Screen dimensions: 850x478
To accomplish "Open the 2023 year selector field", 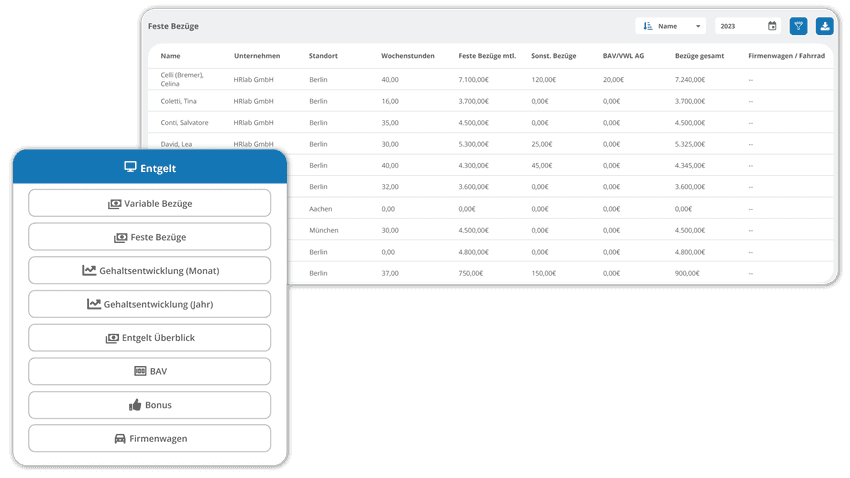I will tap(748, 26).
